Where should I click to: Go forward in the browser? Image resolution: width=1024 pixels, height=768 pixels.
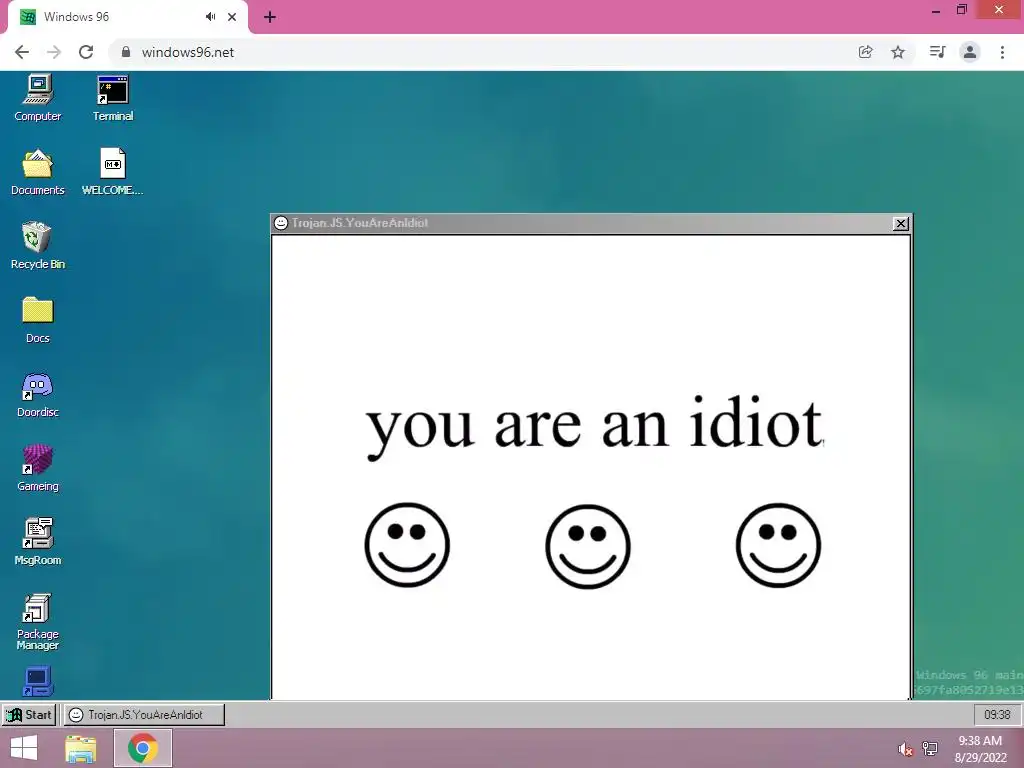54,52
